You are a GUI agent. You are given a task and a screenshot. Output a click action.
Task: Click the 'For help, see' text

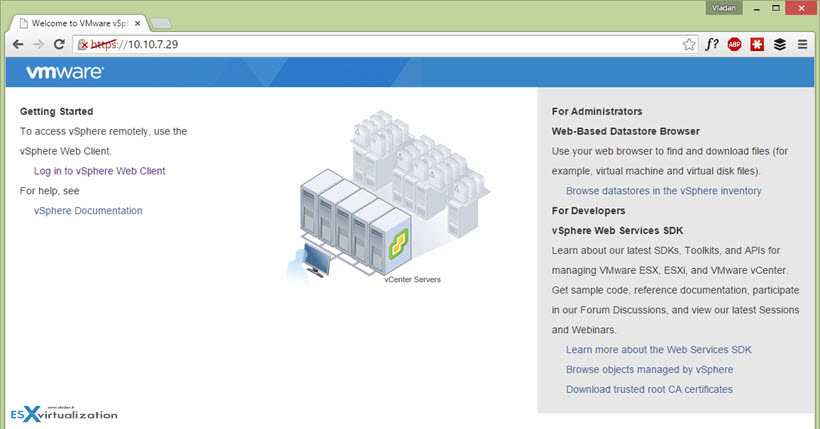point(50,191)
